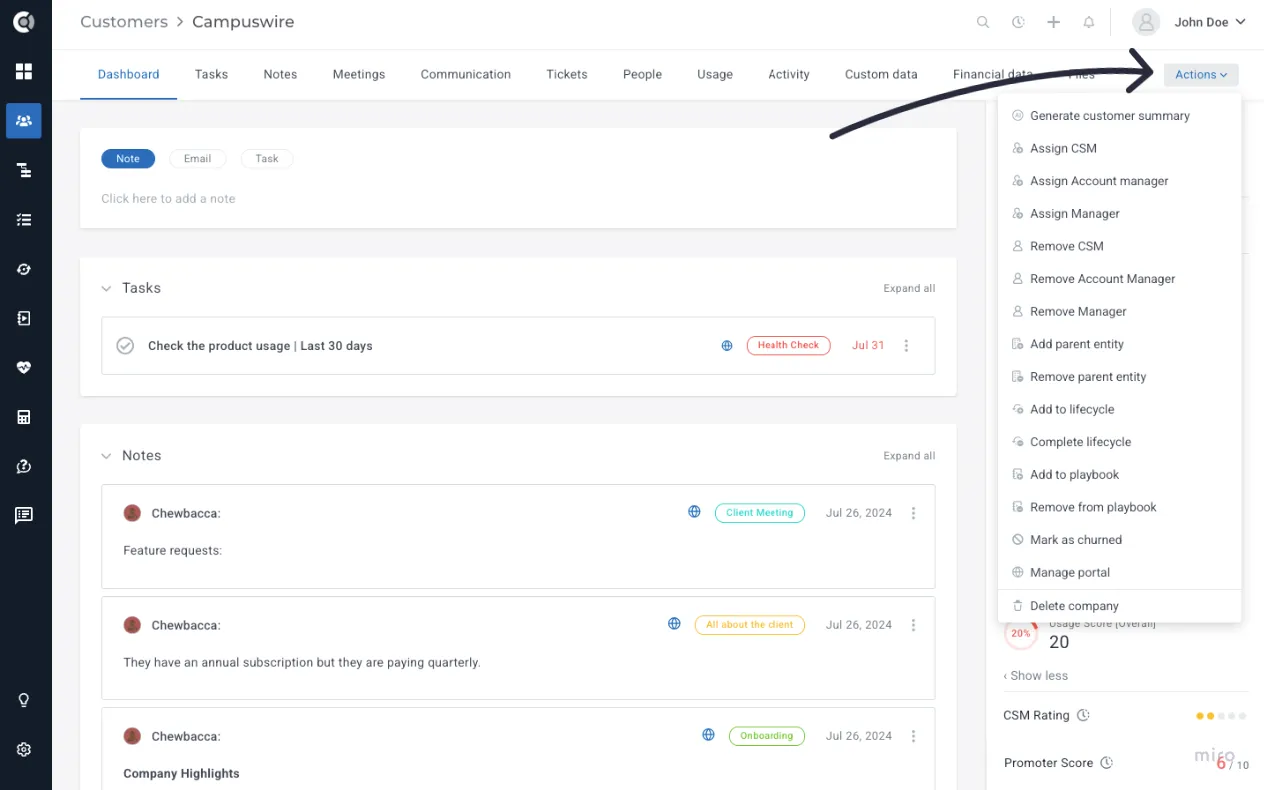Click history icon next to CSM Rating
1264x790 pixels.
[x=1083, y=715]
